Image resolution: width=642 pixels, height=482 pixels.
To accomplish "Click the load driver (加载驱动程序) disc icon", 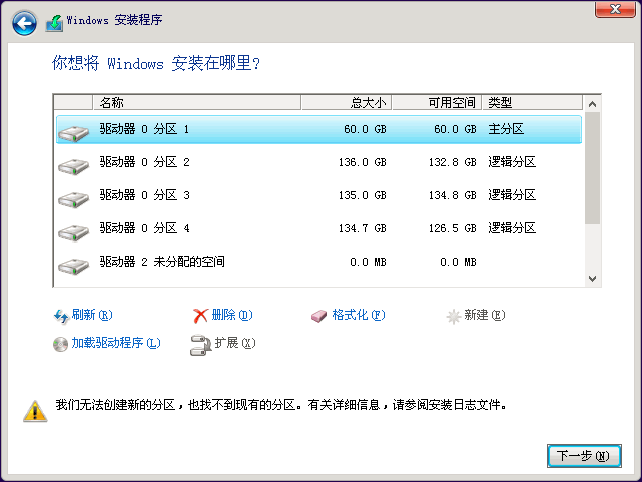I will [x=61, y=344].
